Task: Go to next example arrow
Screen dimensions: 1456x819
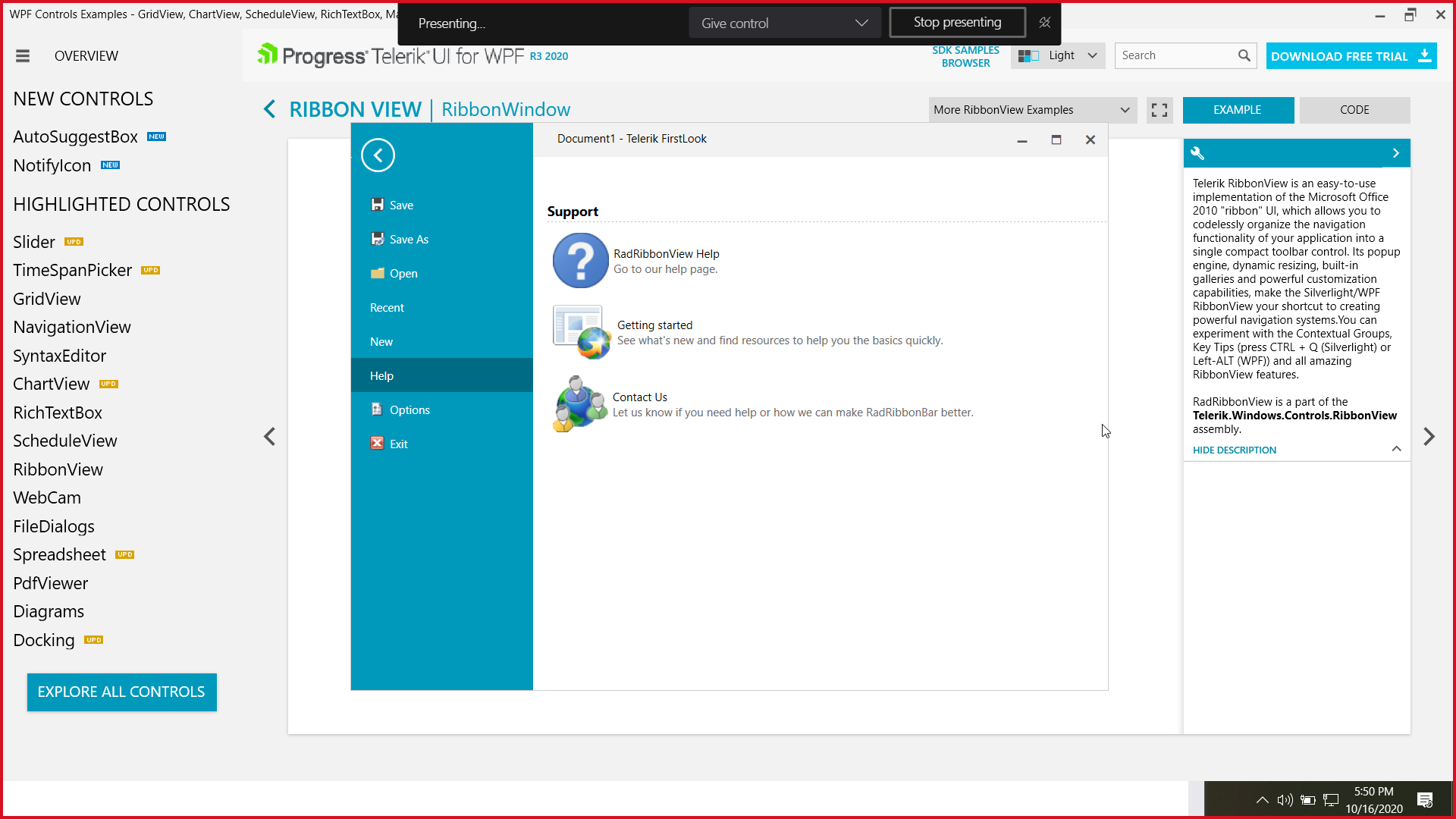Action: pos(1429,437)
